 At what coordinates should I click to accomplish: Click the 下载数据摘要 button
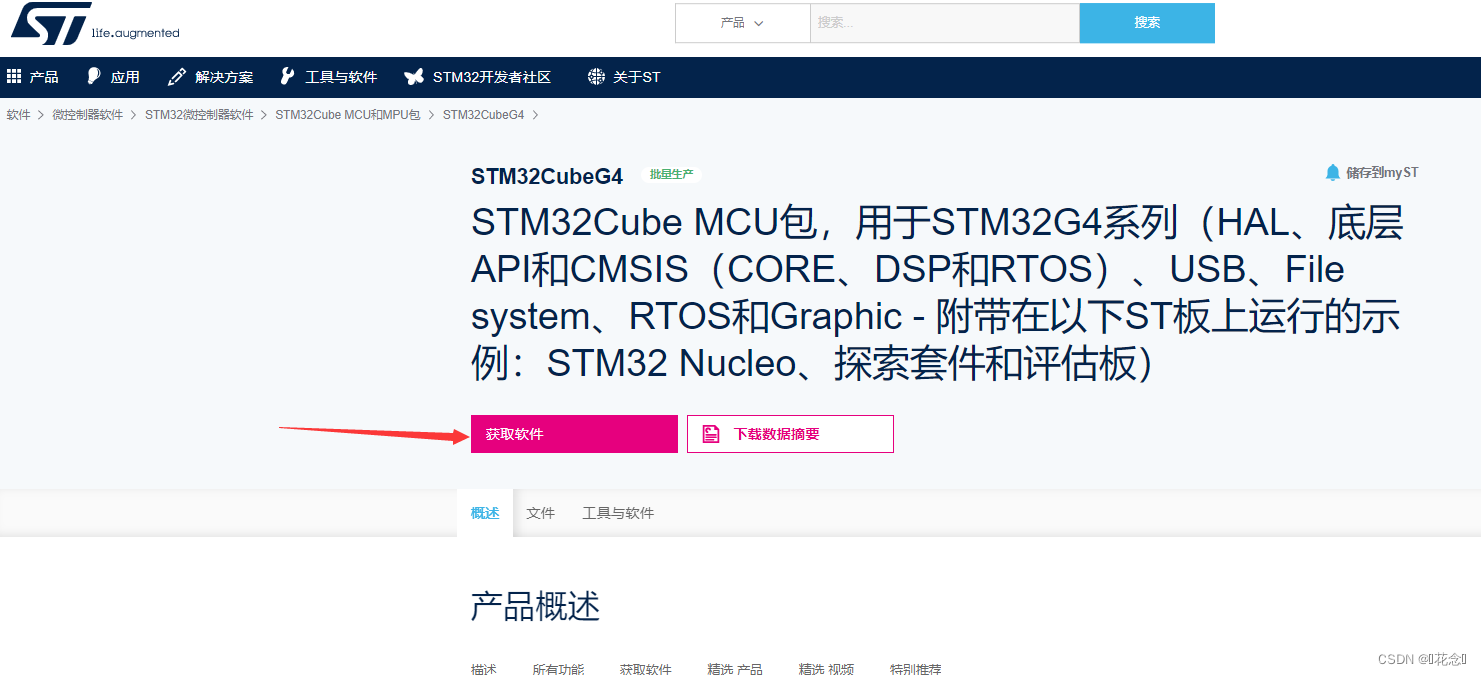click(x=790, y=434)
